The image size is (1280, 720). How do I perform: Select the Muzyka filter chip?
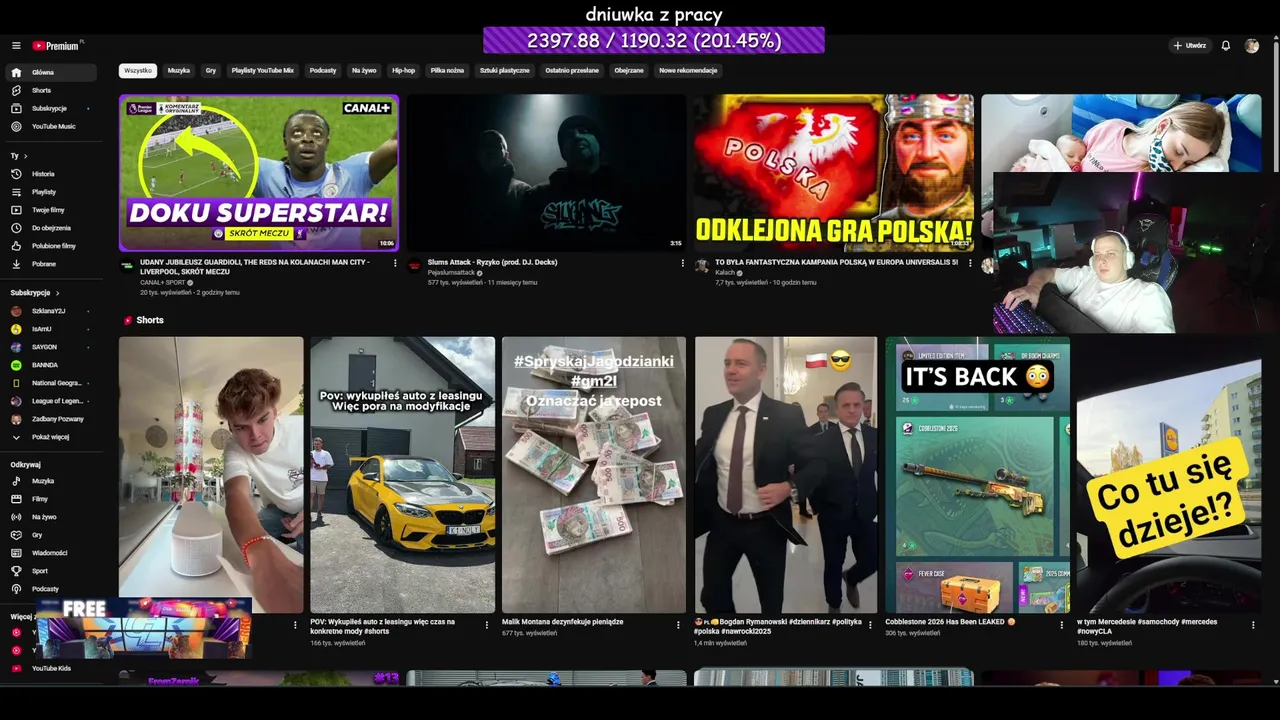[x=179, y=71]
